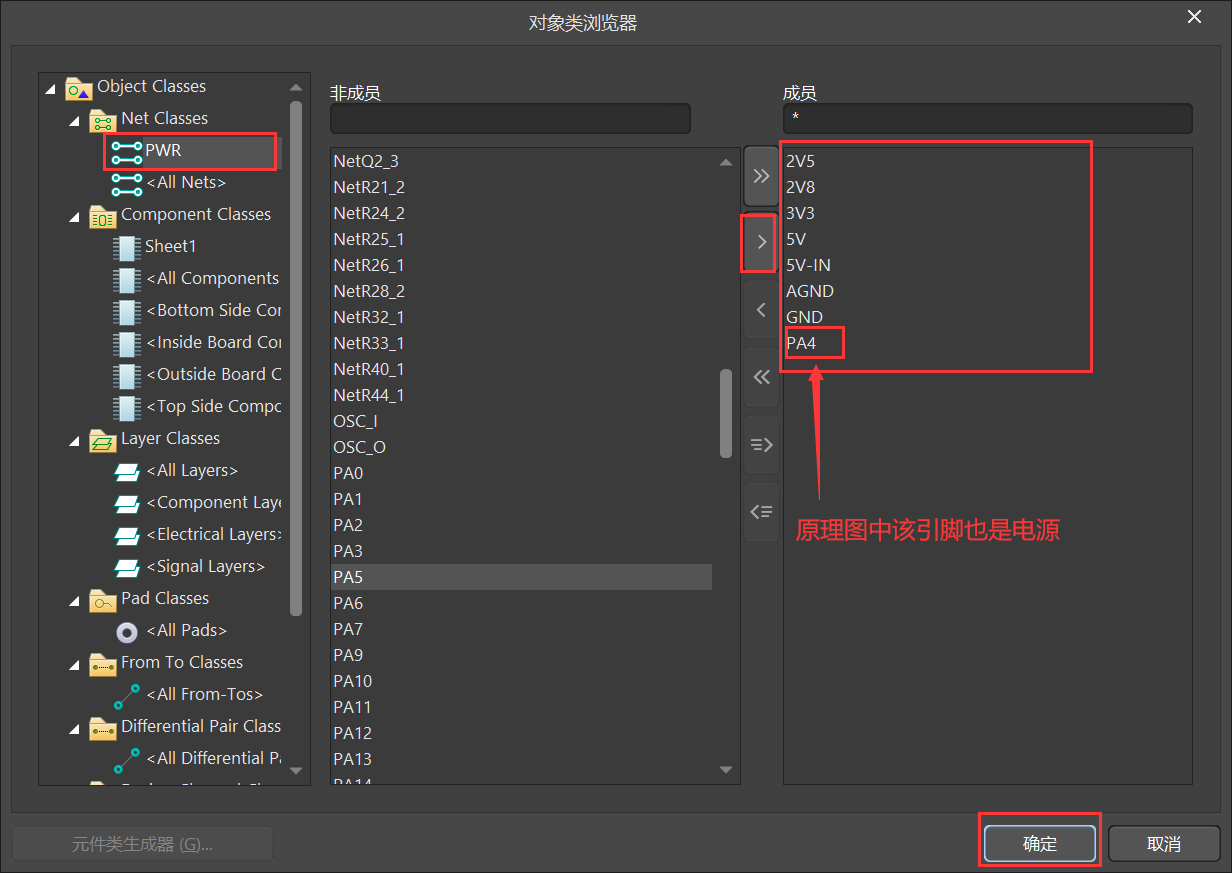
Task: Click the <Electrical Layers> layer icon
Action: tap(127, 536)
